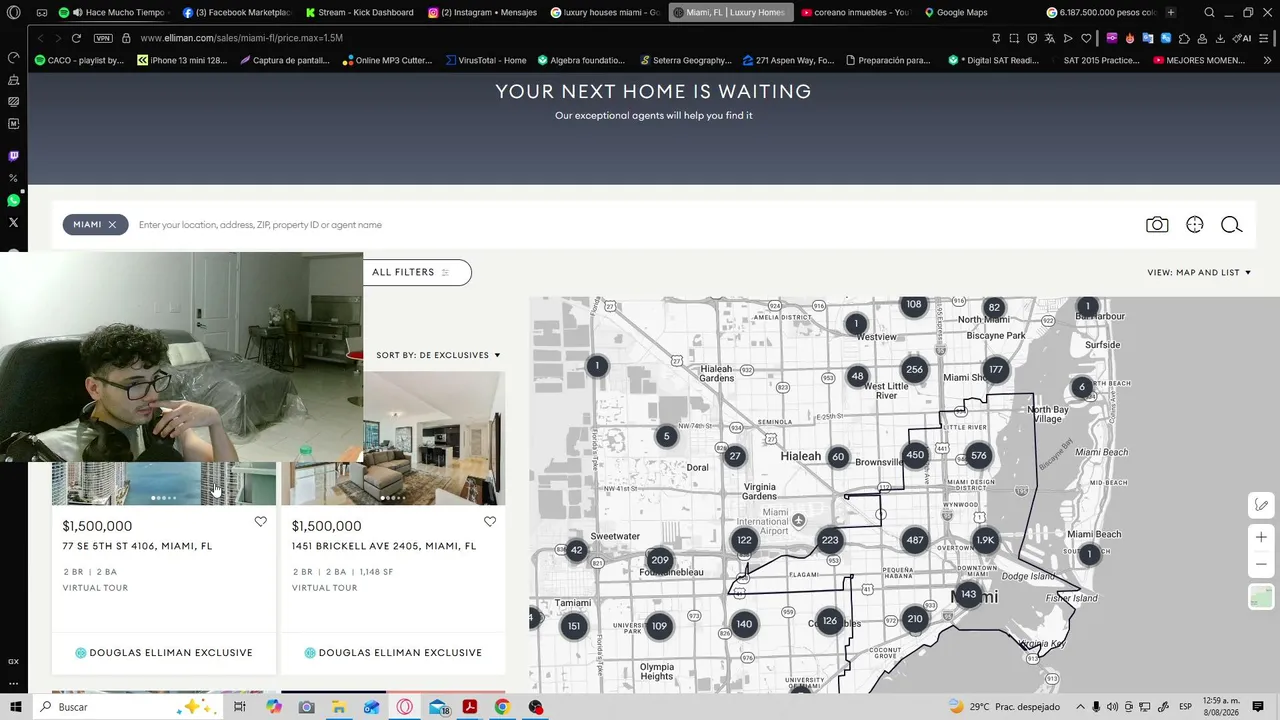Zoom out on the map
The height and width of the screenshot is (720, 1280).
(x=1261, y=564)
